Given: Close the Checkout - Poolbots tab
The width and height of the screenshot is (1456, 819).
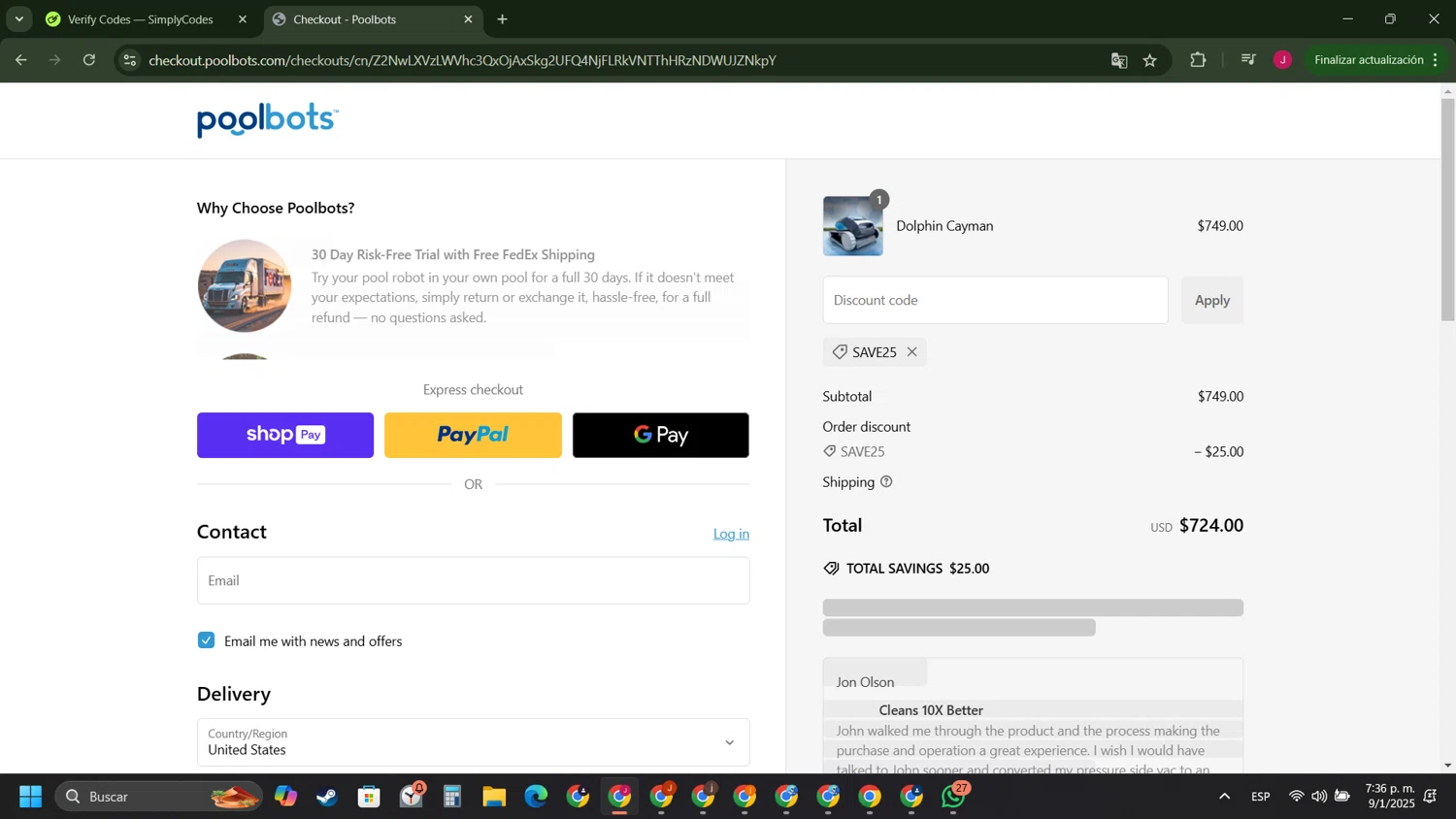Looking at the screenshot, I should 468,19.
